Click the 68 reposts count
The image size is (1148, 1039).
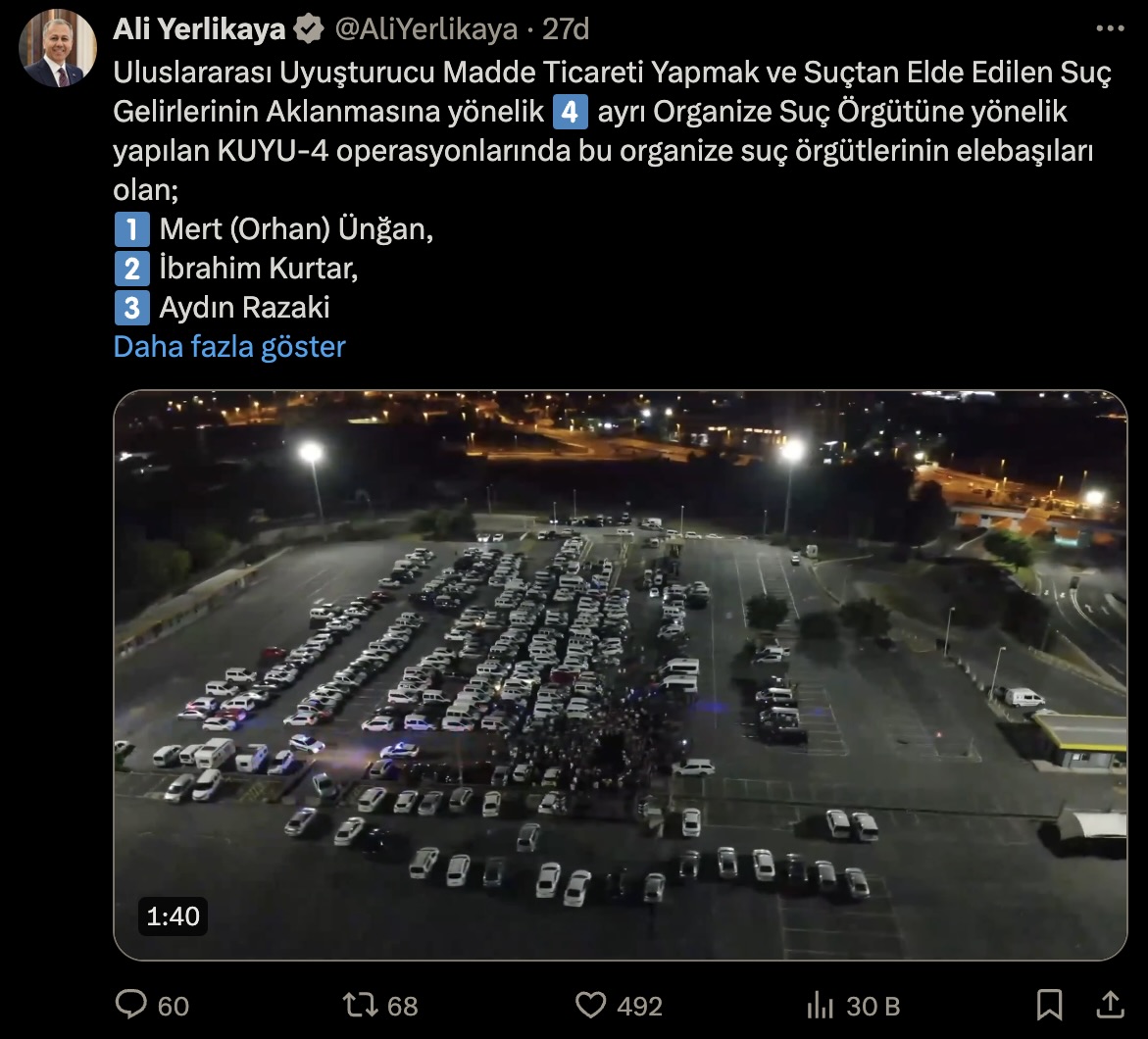coord(402,1006)
